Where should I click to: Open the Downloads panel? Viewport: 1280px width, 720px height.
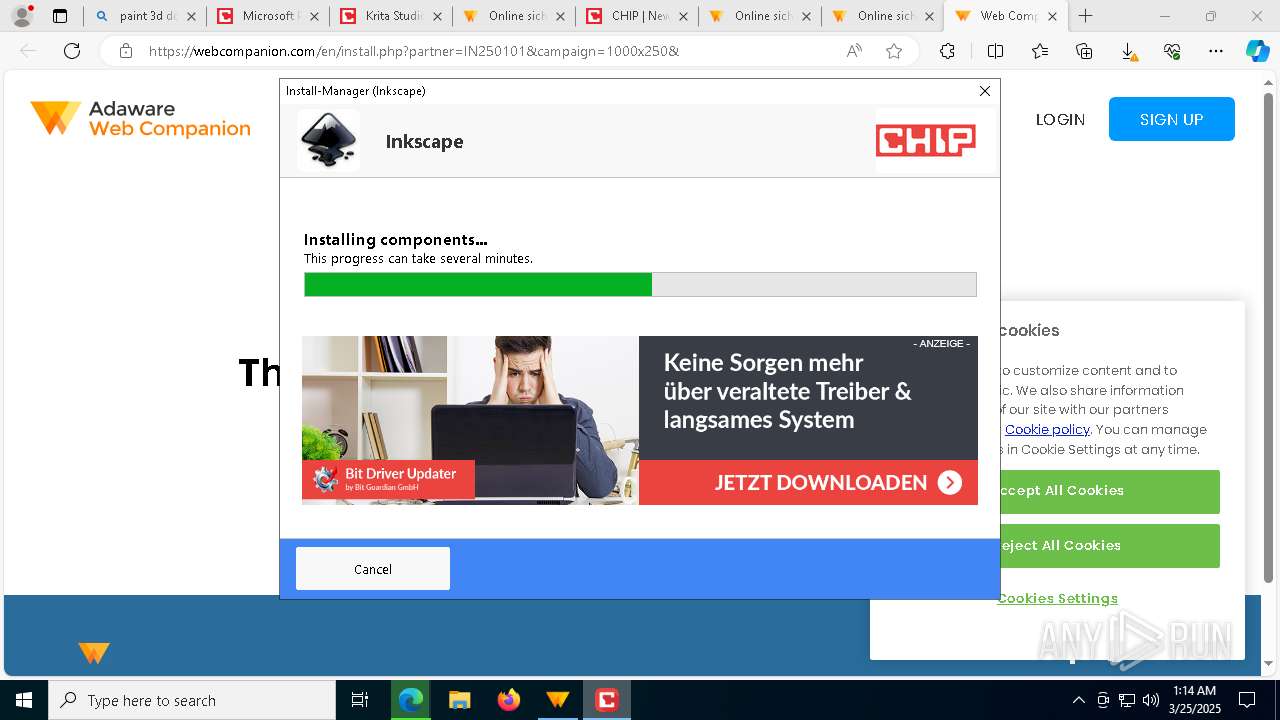click(1128, 51)
